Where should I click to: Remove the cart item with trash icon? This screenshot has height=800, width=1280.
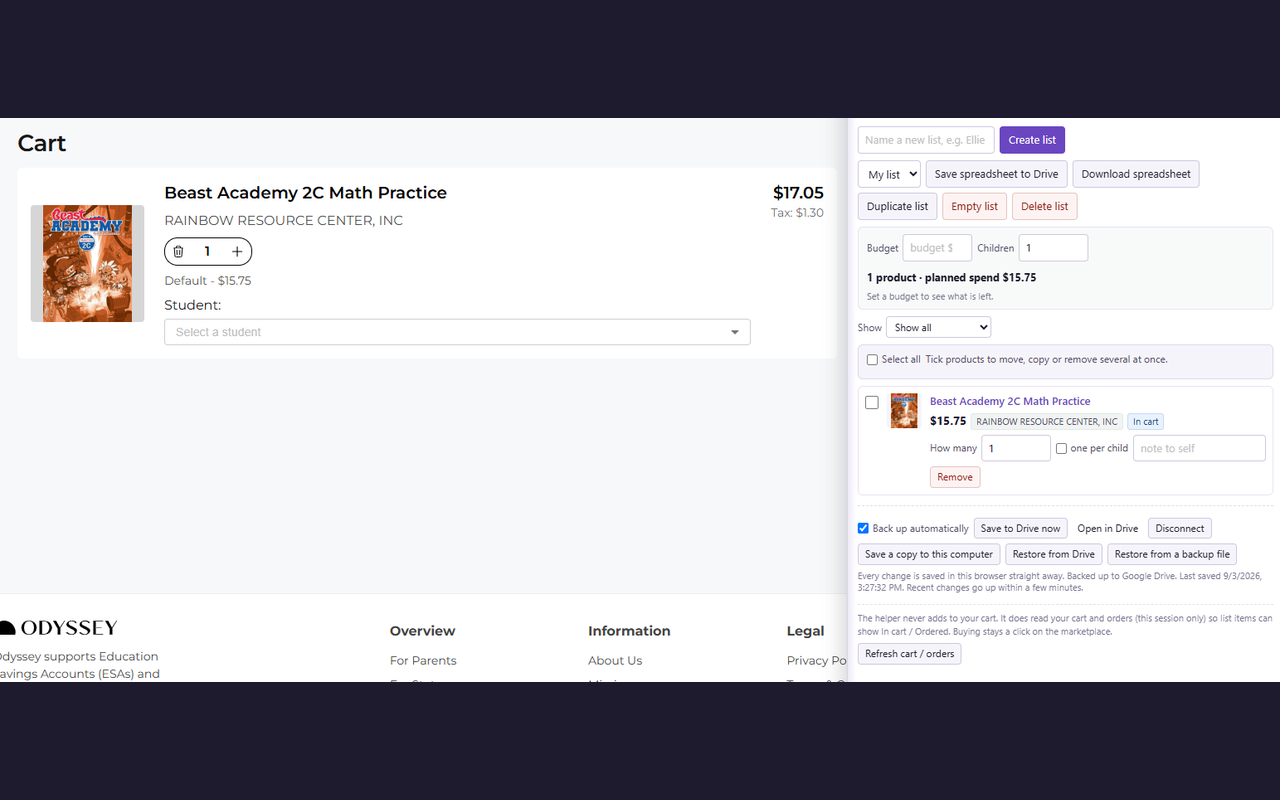(x=179, y=252)
